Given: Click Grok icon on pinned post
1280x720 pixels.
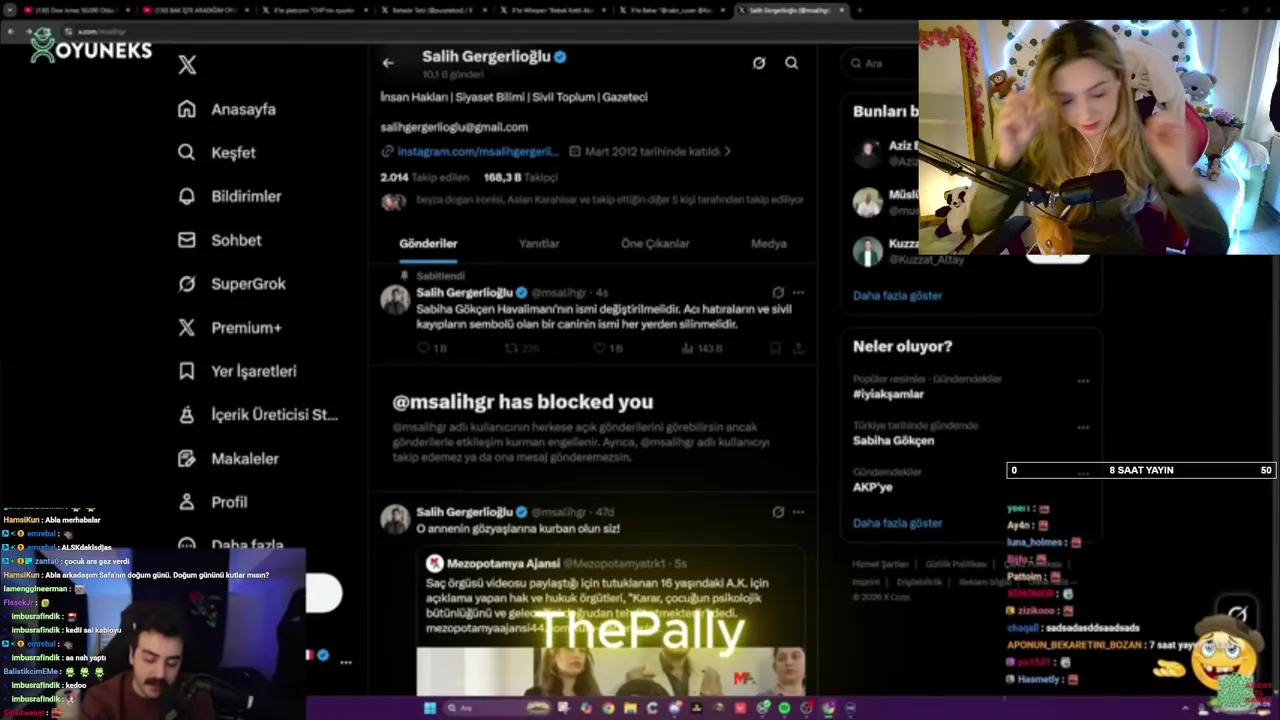Looking at the screenshot, I should 778,293.
